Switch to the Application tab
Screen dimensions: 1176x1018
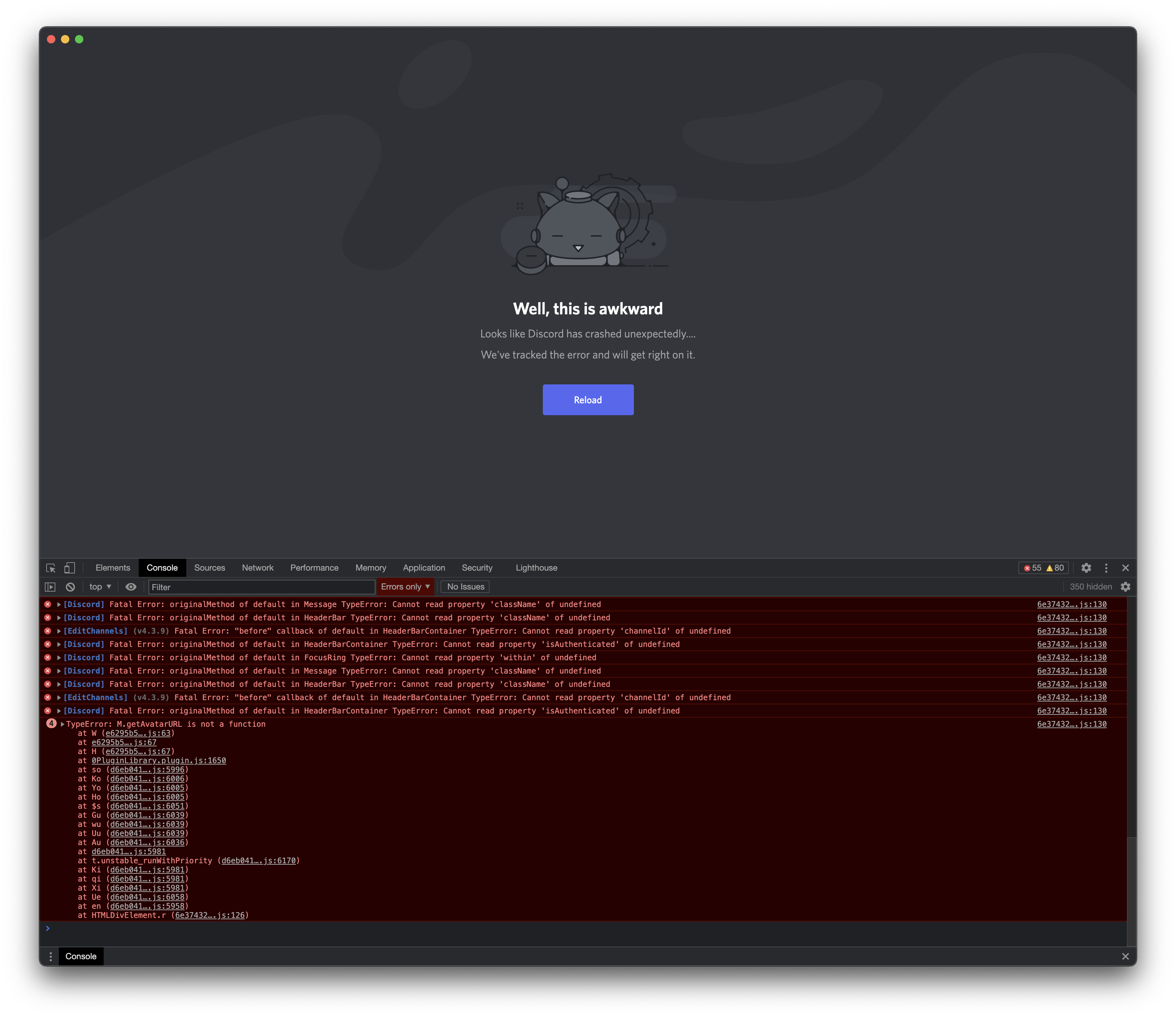click(424, 567)
